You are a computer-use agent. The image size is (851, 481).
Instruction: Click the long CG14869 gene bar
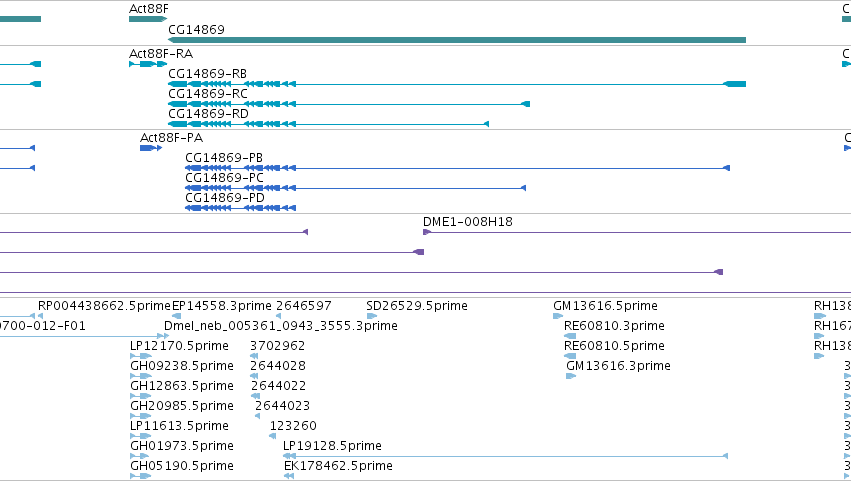(457, 40)
